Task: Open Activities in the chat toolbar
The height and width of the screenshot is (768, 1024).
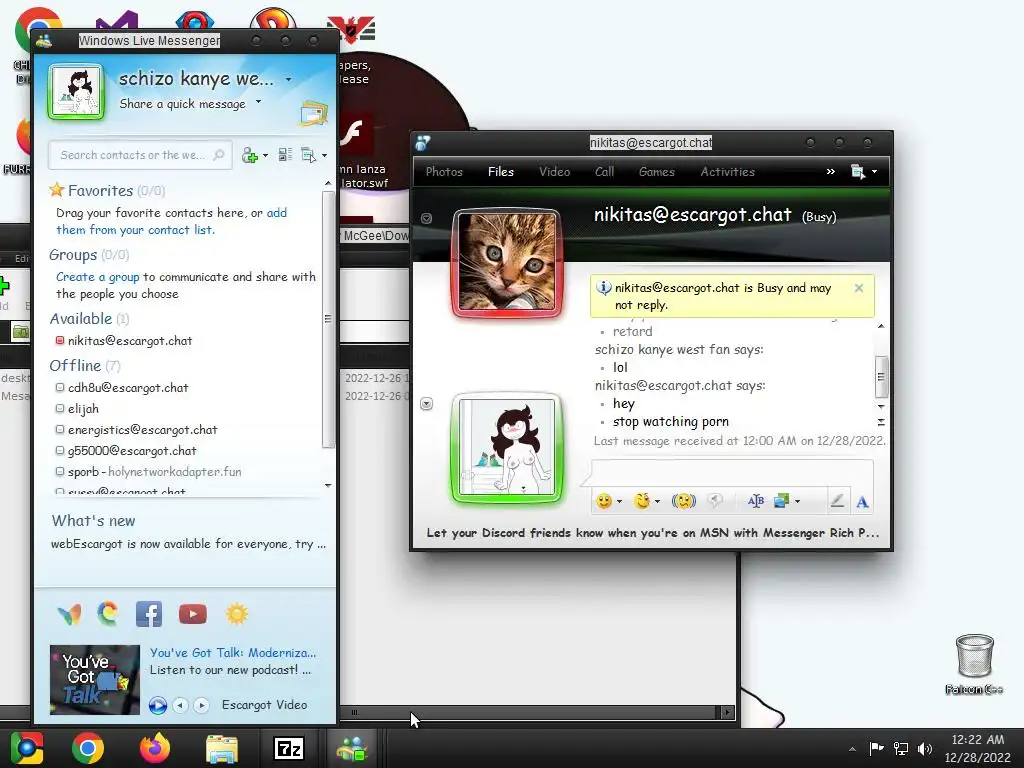Action: click(728, 172)
